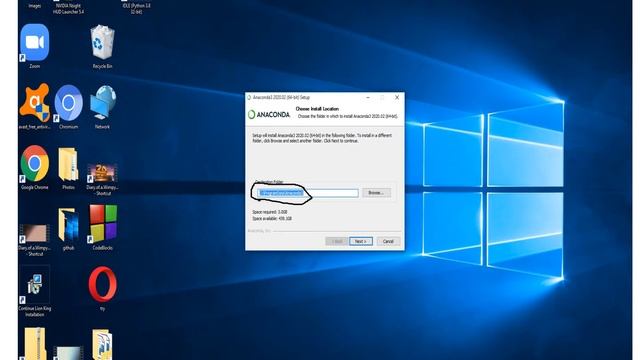Click inside the Destination Folder field
This screenshot has width=640, height=360.
309,193
